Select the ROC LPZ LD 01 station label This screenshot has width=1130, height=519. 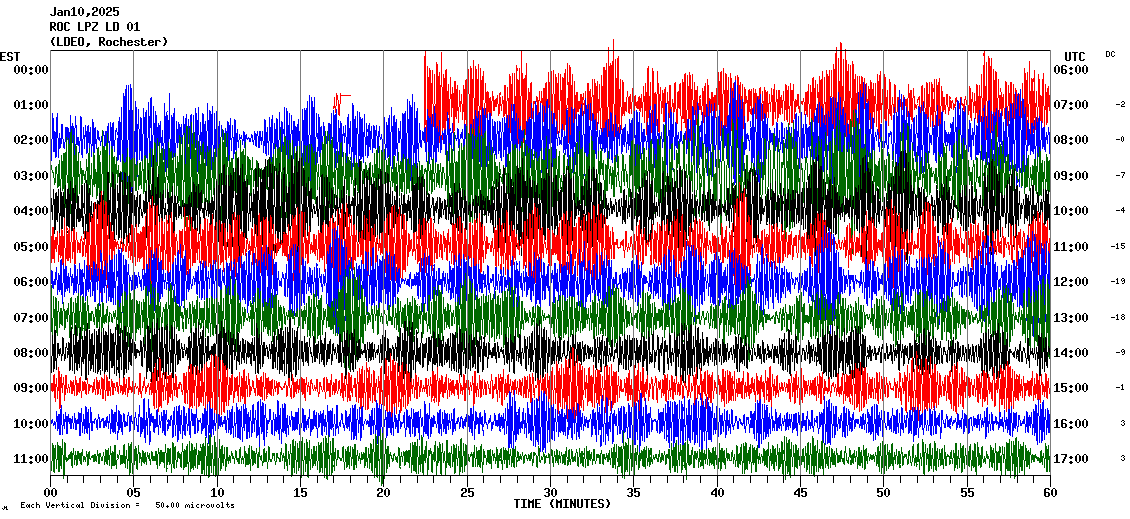(95, 27)
